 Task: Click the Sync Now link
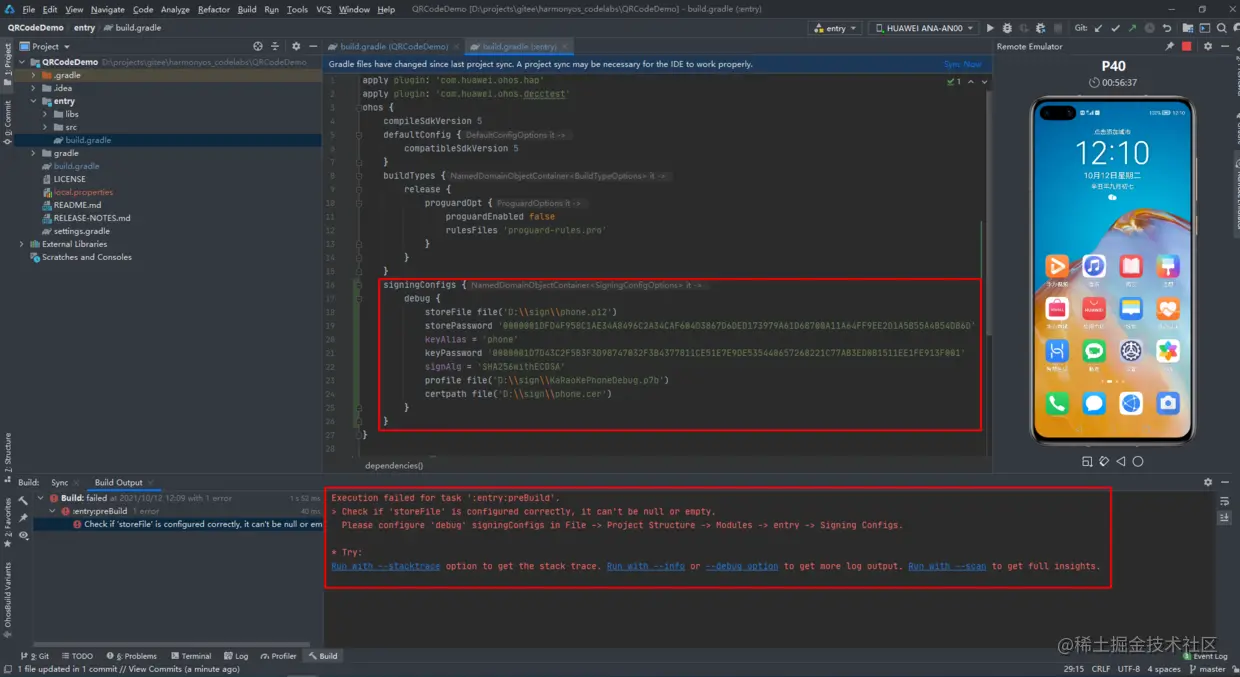(x=962, y=64)
